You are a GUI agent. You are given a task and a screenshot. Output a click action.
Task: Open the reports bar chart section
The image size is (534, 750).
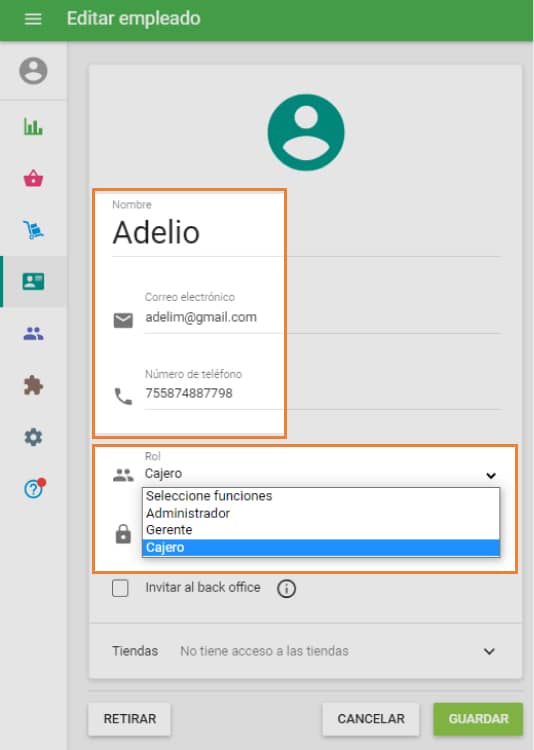click(x=33, y=127)
